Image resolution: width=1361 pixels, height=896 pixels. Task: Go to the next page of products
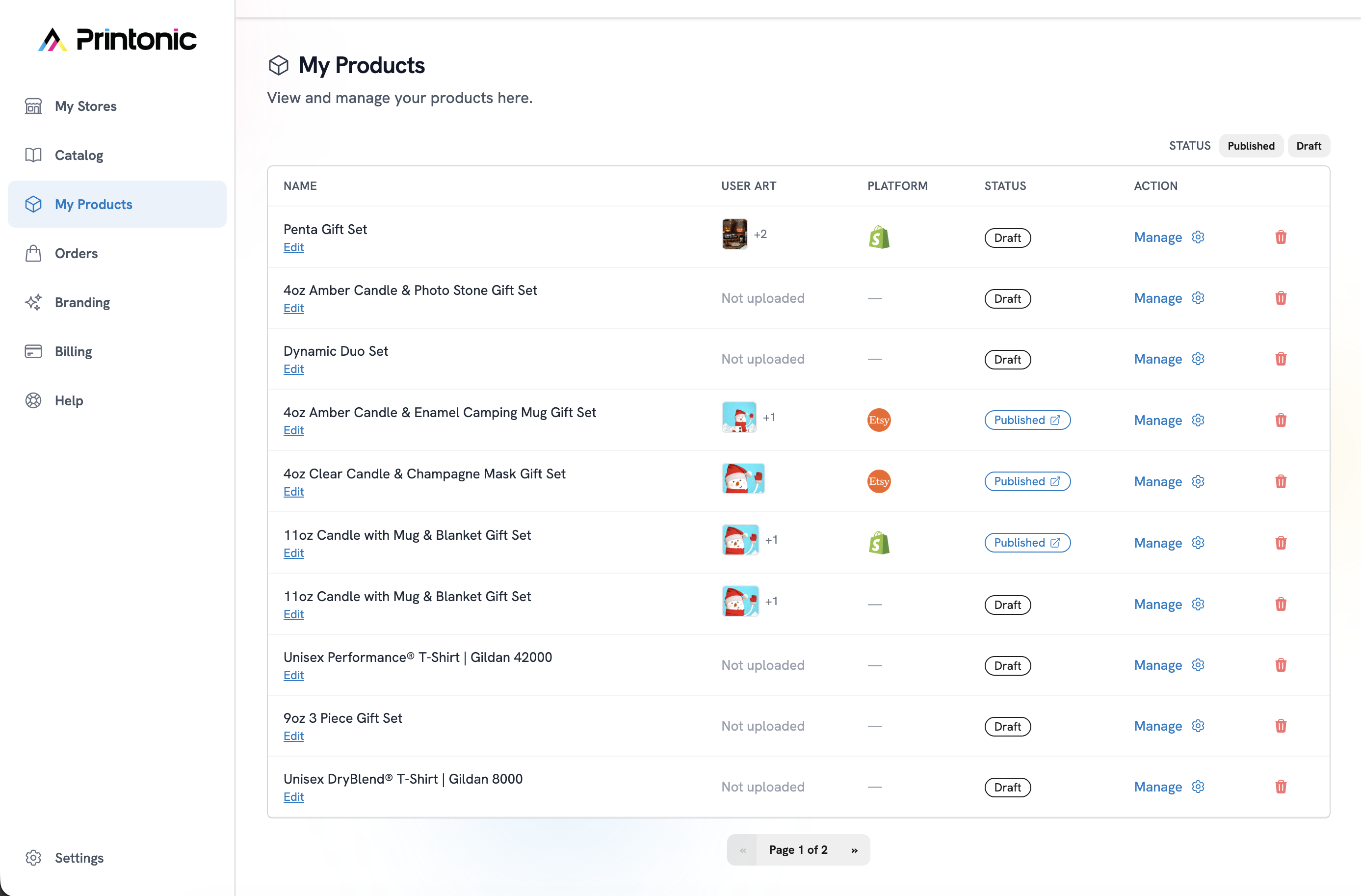pyautogui.click(x=854, y=850)
